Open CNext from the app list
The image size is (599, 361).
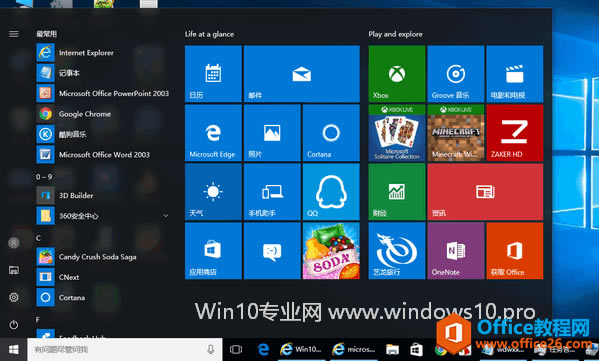point(103,277)
